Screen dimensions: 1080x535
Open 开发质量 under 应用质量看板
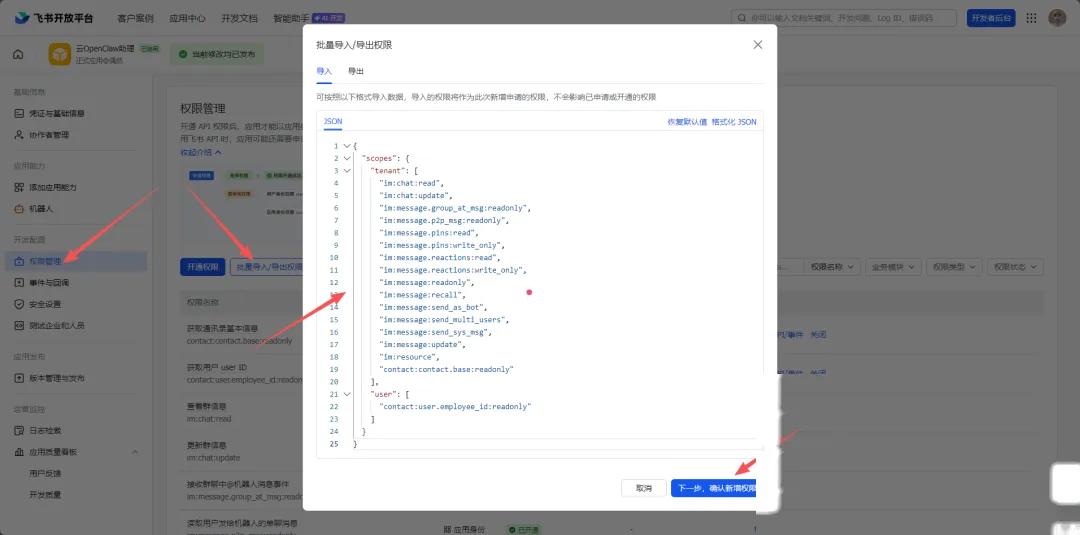pyautogui.click(x=45, y=494)
